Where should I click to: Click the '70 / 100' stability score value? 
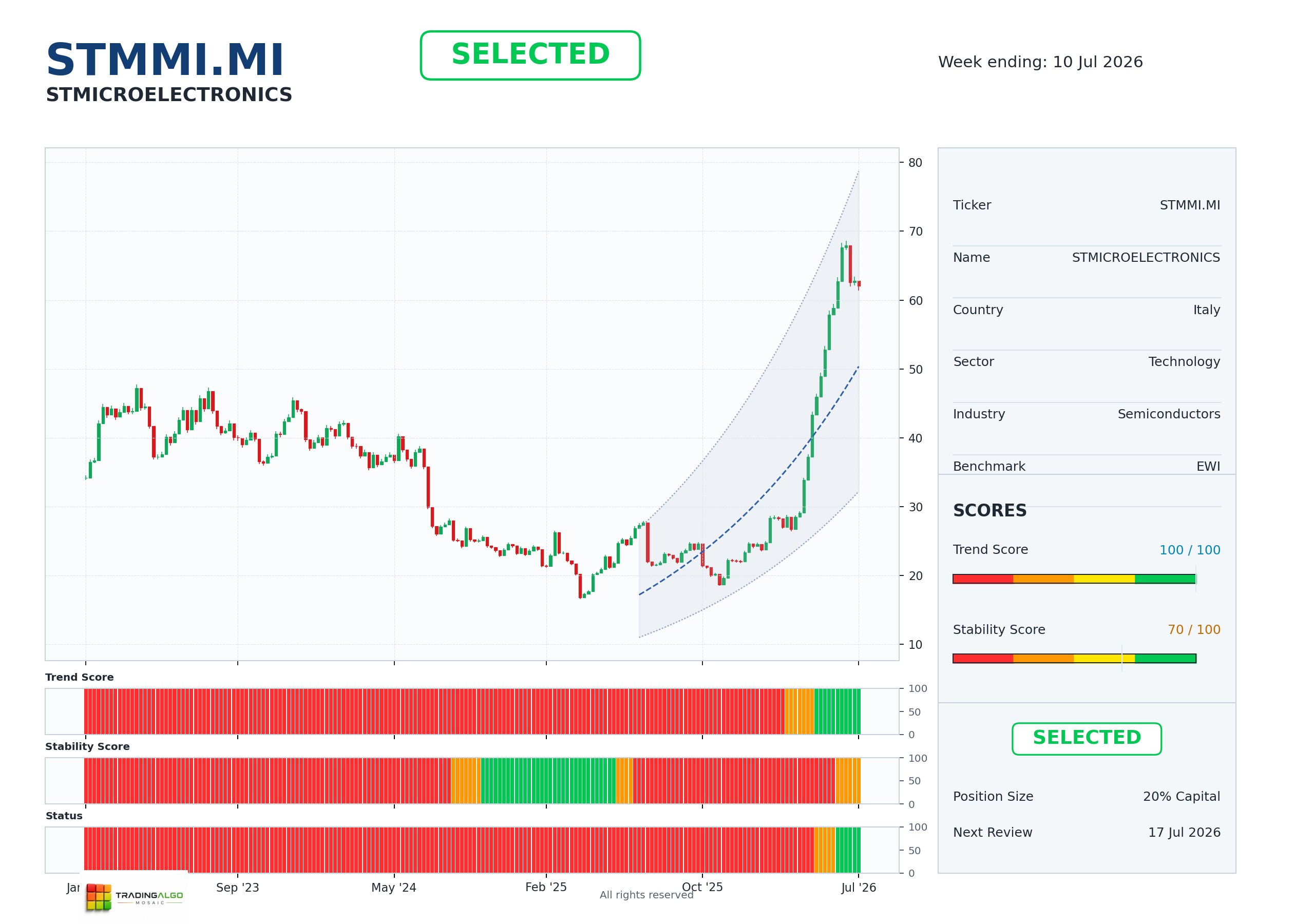pyautogui.click(x=1193, y=630)
